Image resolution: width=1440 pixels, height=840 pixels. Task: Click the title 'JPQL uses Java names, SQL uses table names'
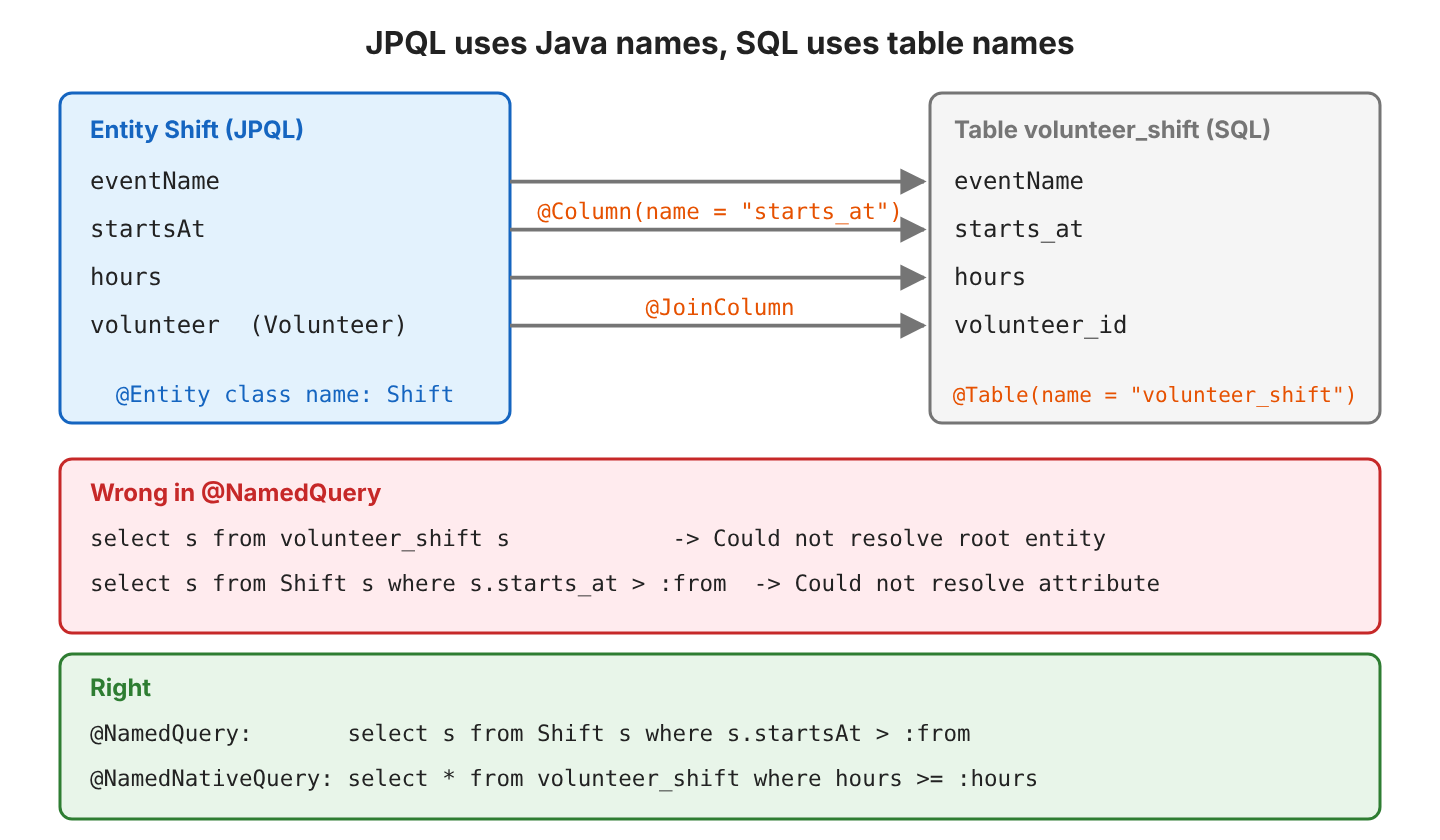pos(719,43)
